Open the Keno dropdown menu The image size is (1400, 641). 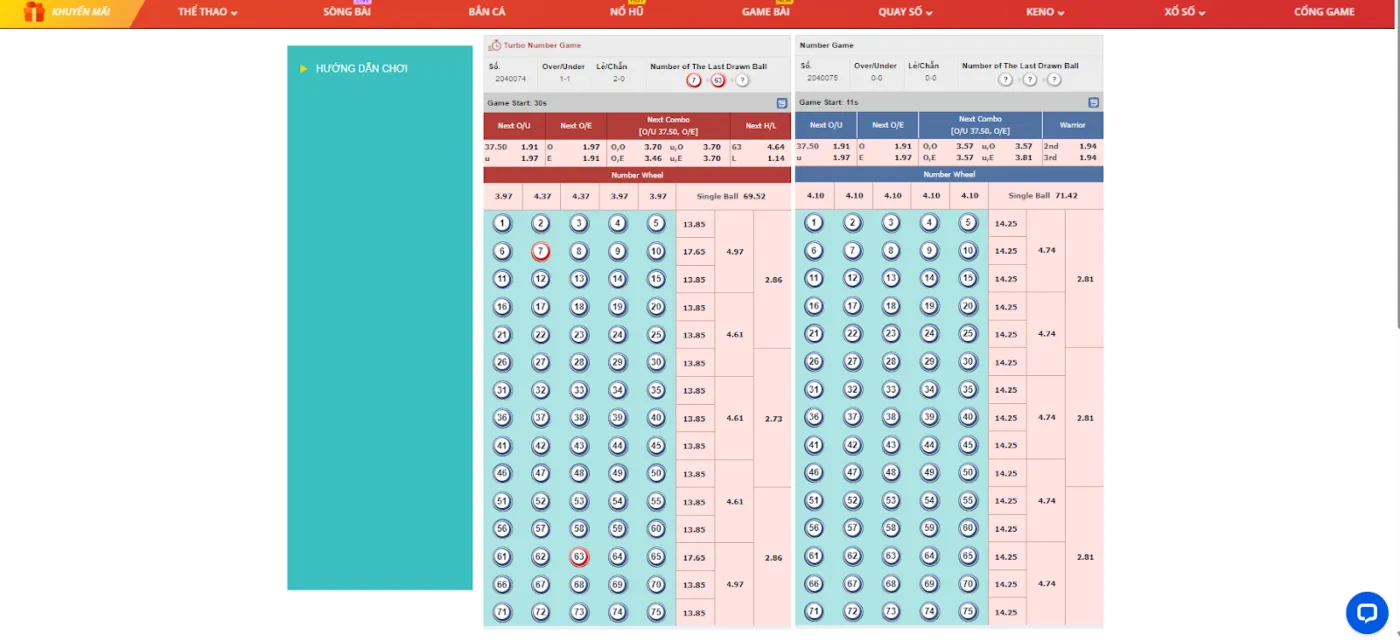[x=1045, y=12]
